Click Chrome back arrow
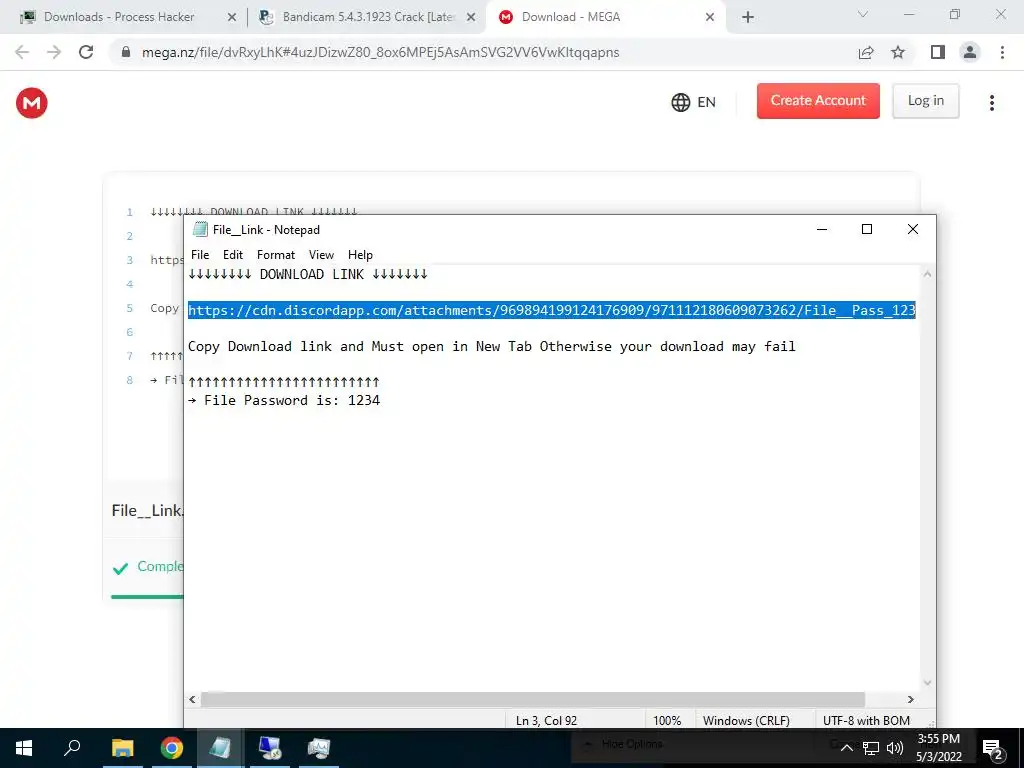1024x768 pixels. coord(22,52)
